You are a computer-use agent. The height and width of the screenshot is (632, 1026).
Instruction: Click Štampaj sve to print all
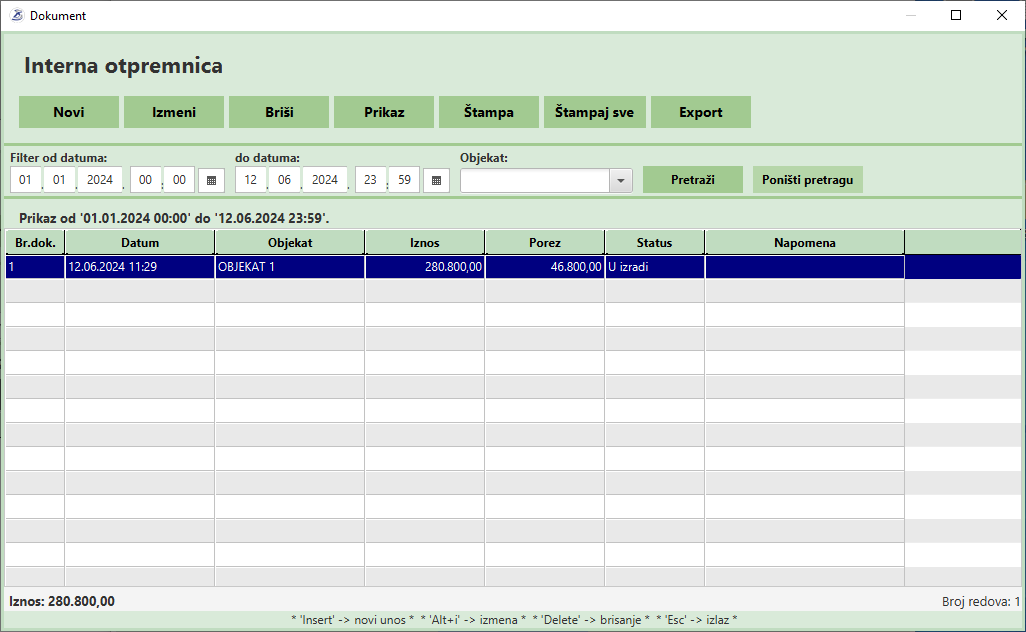coord(595,112)
